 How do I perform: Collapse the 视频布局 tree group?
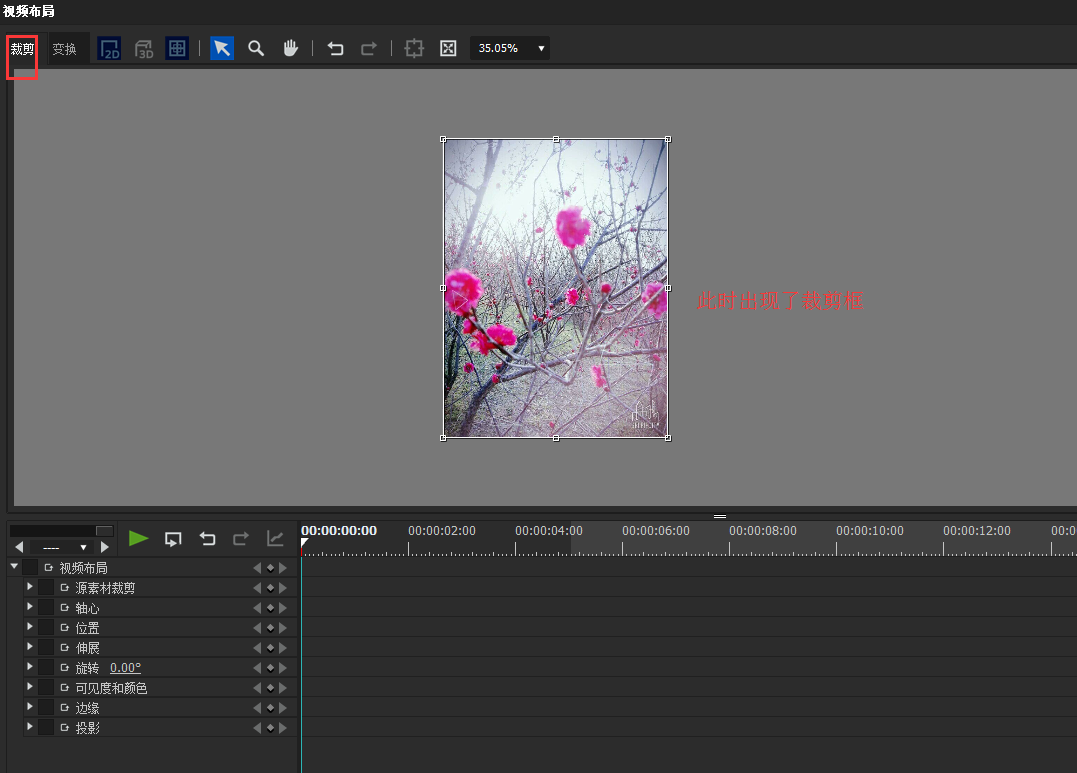[x=14, y=567]
